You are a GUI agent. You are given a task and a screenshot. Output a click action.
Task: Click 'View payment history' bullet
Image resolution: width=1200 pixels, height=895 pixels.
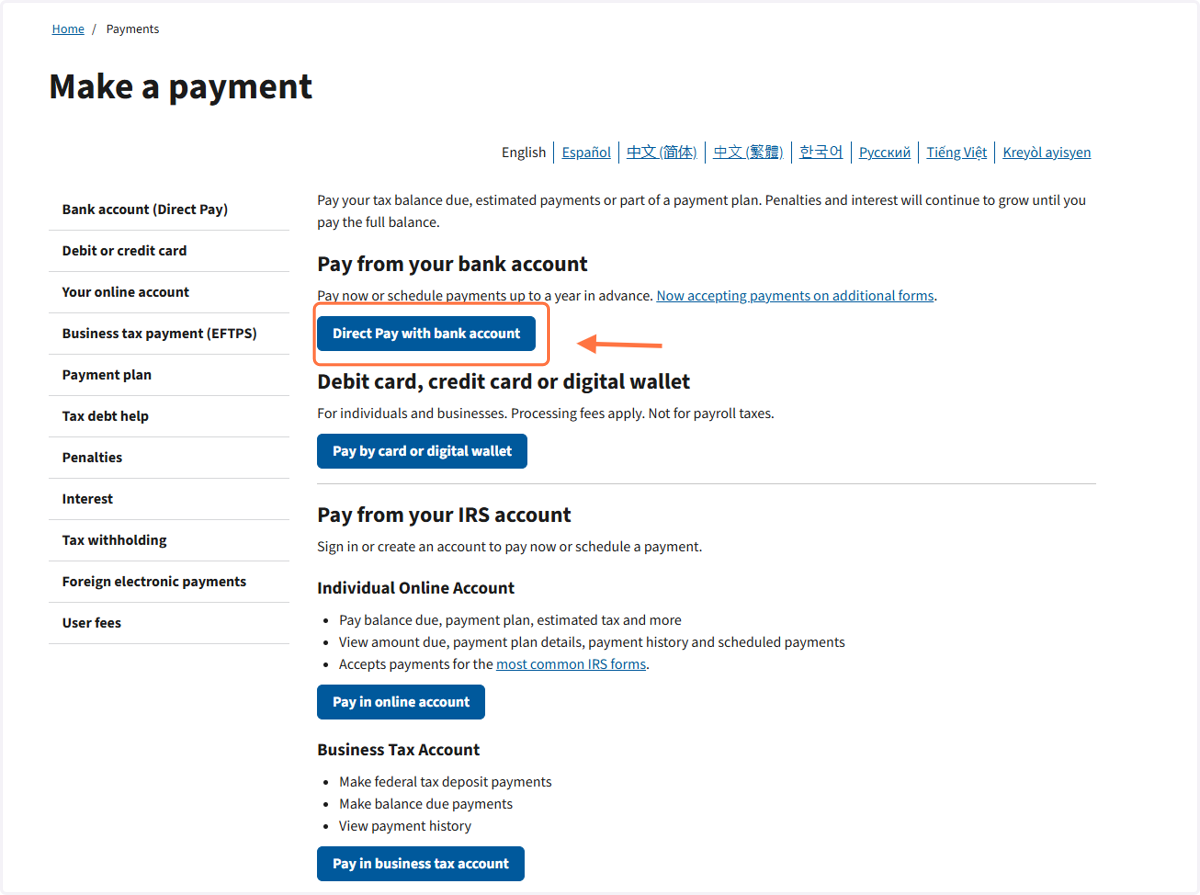pos(405,826)
